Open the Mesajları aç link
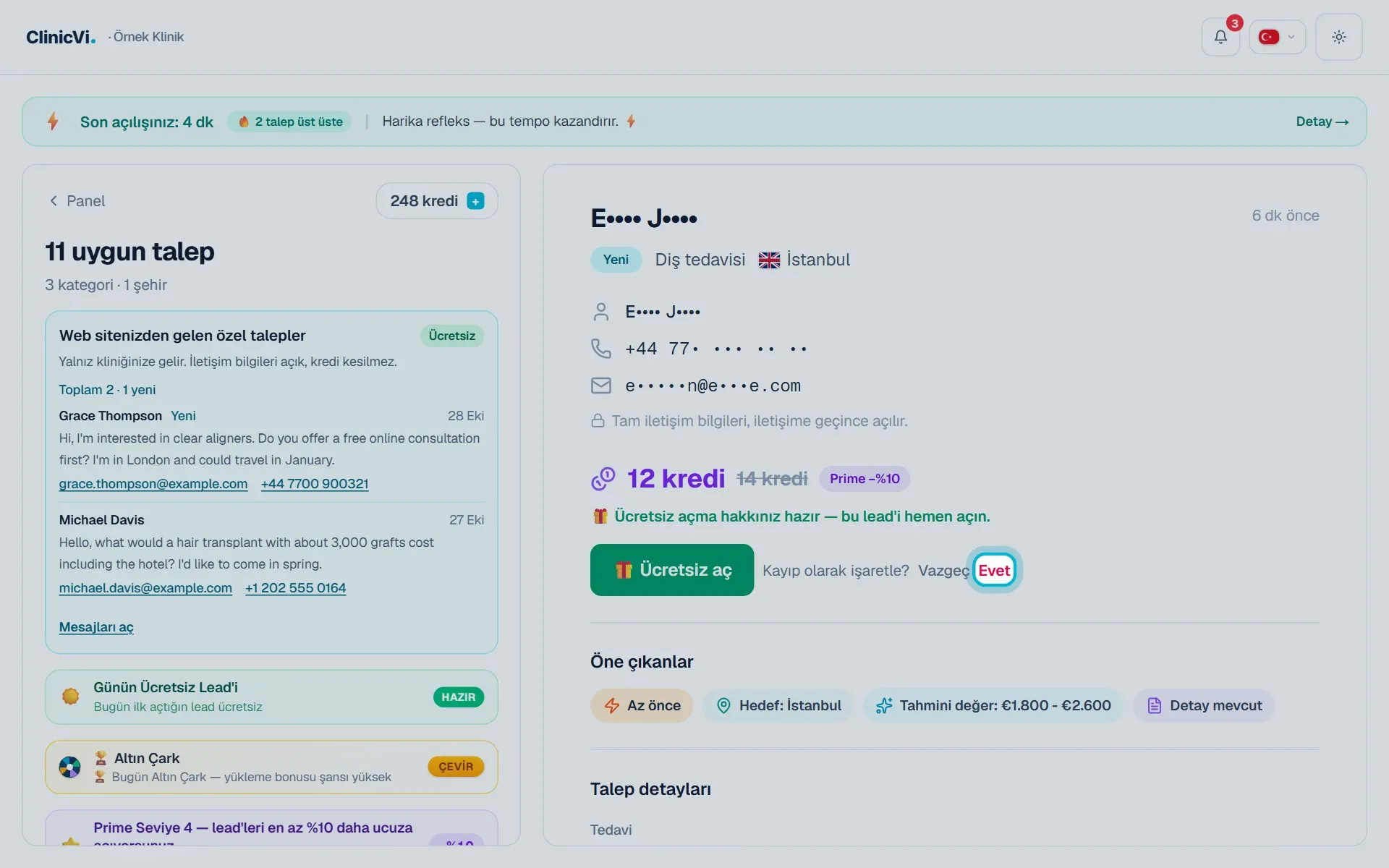Image resolution: width=1389 pixels, height=868 pixels. tap(96, 627)
